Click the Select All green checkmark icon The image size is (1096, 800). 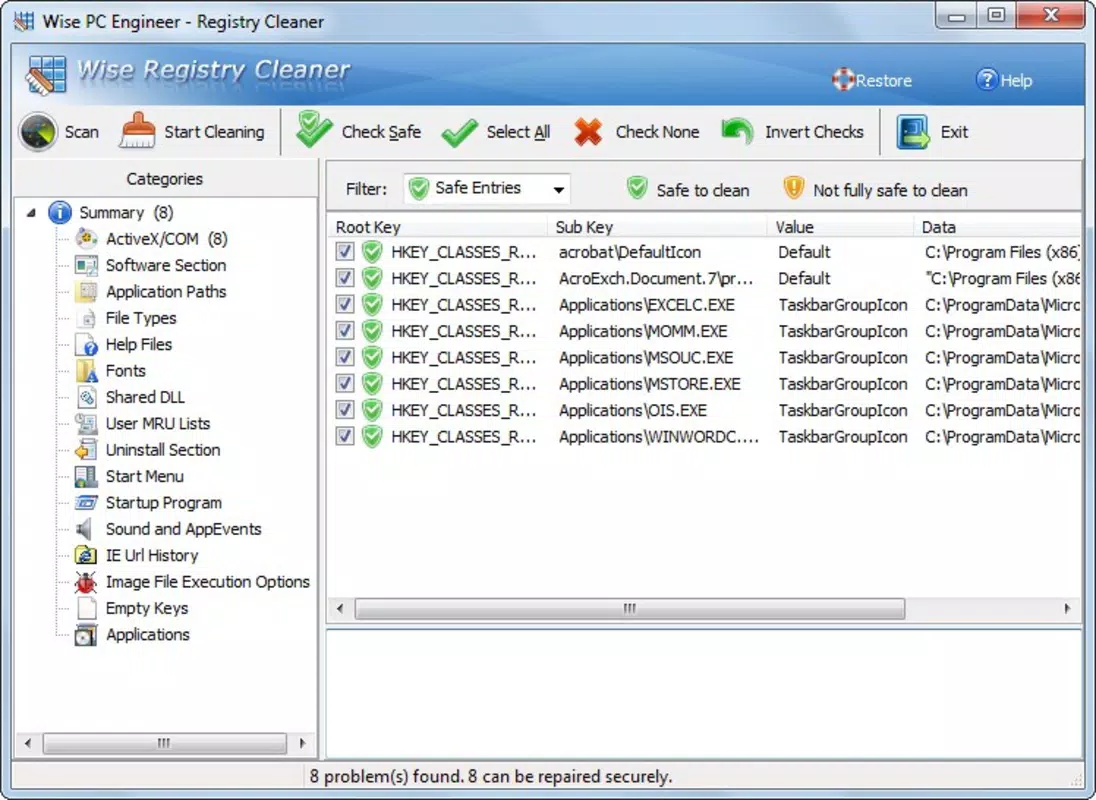(459, 132)
